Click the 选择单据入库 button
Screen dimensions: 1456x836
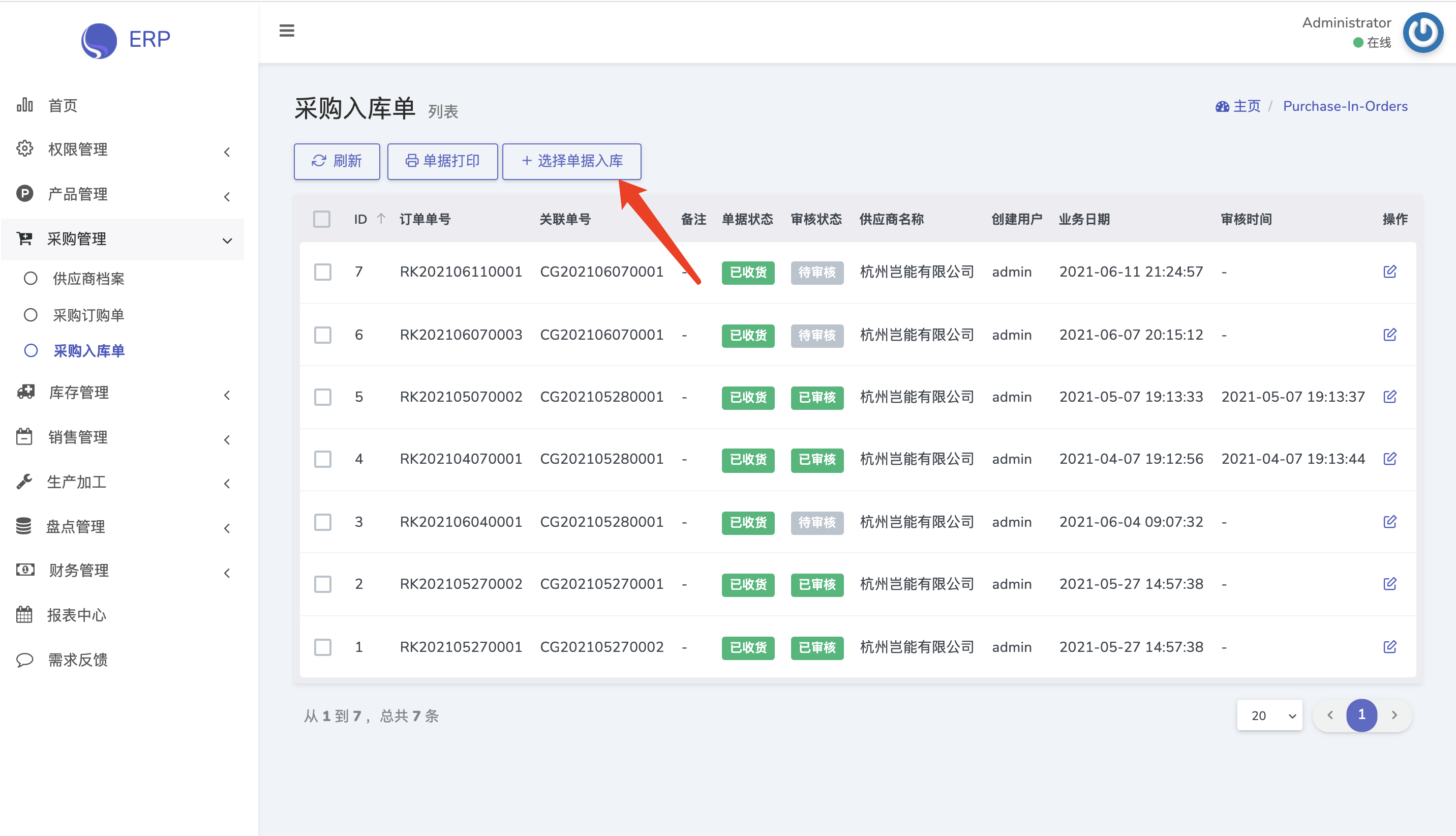[x=571, y=161]
